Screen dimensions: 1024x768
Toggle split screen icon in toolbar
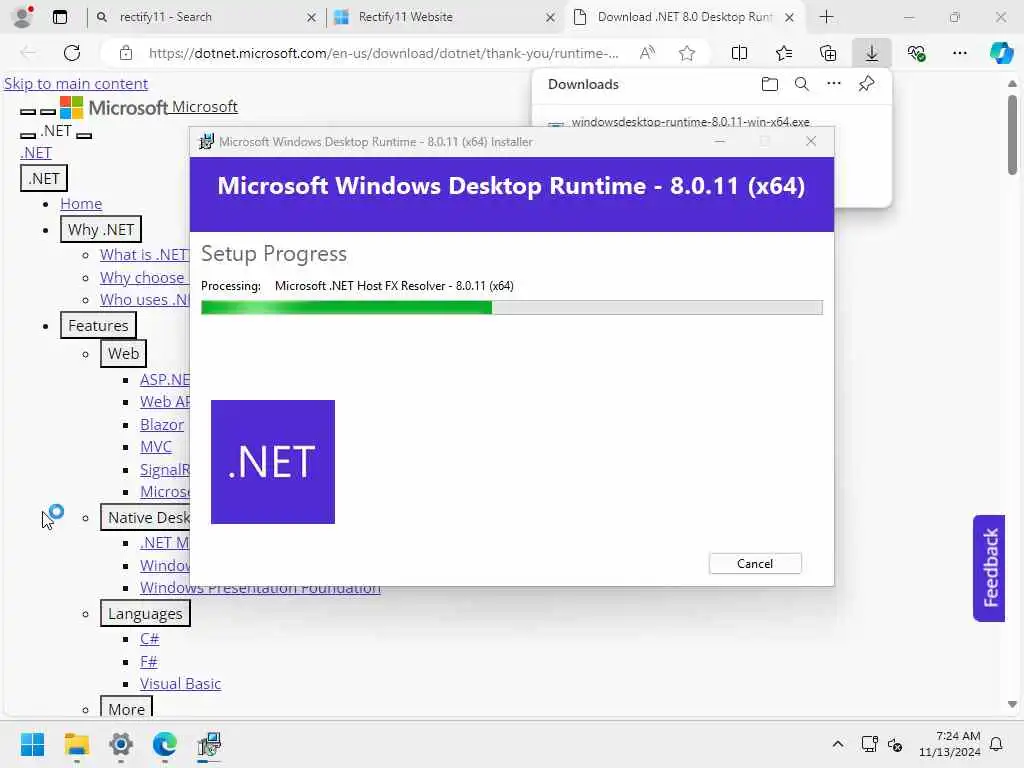(x=739, y=53)
